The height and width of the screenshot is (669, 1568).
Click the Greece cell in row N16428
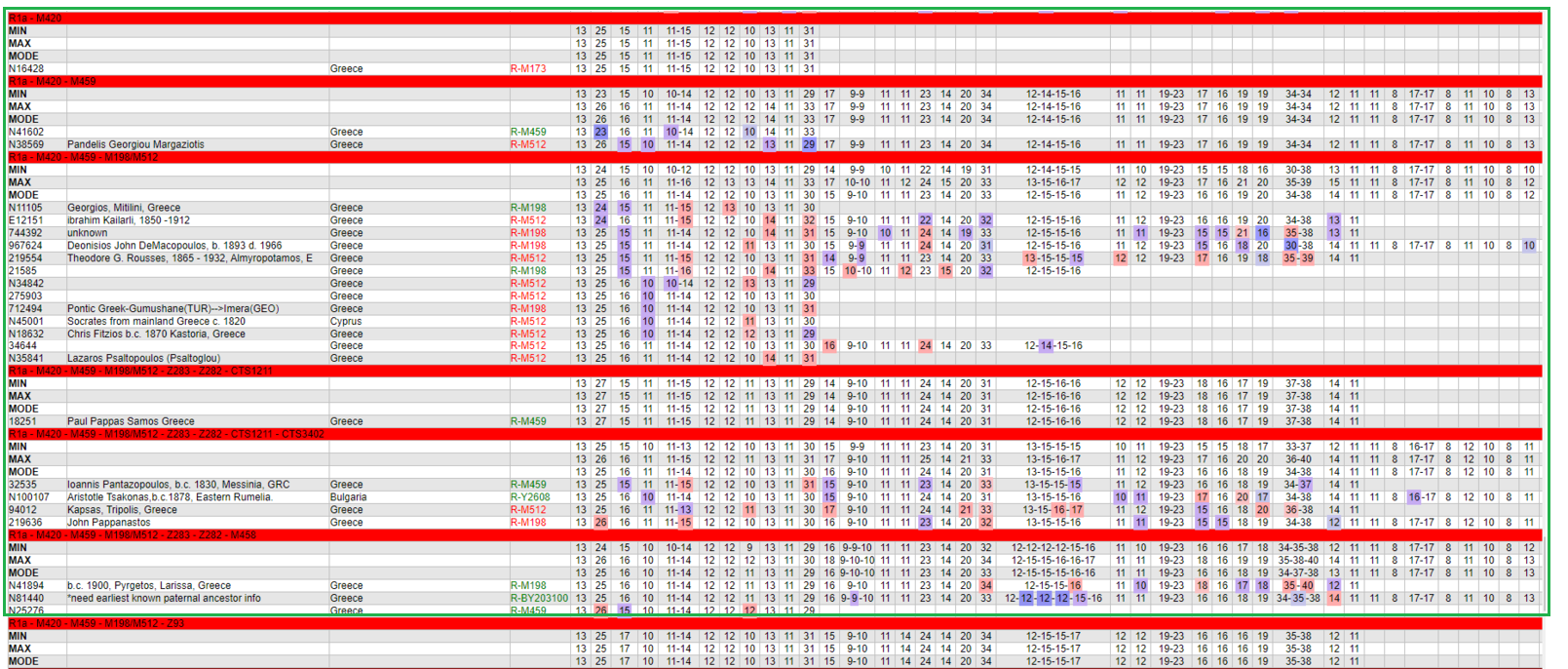pyautogui.click(x=346, y=69)
